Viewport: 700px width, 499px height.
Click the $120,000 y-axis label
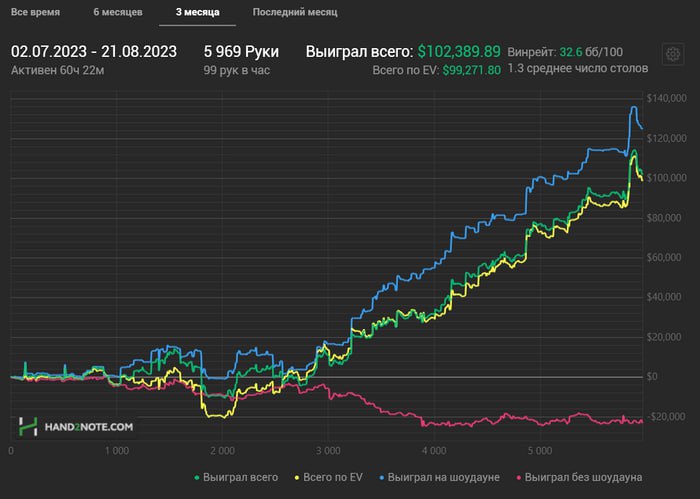pyautogui.click(x=667, y=138)
